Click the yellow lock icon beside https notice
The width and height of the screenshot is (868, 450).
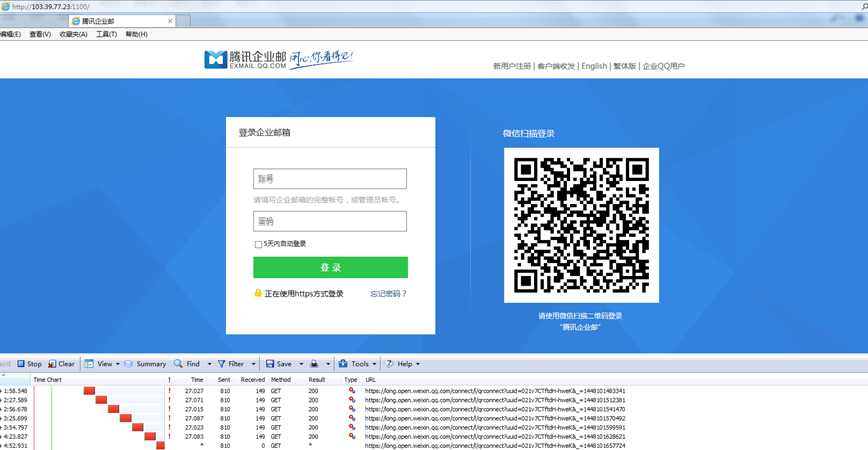[257, 293]
